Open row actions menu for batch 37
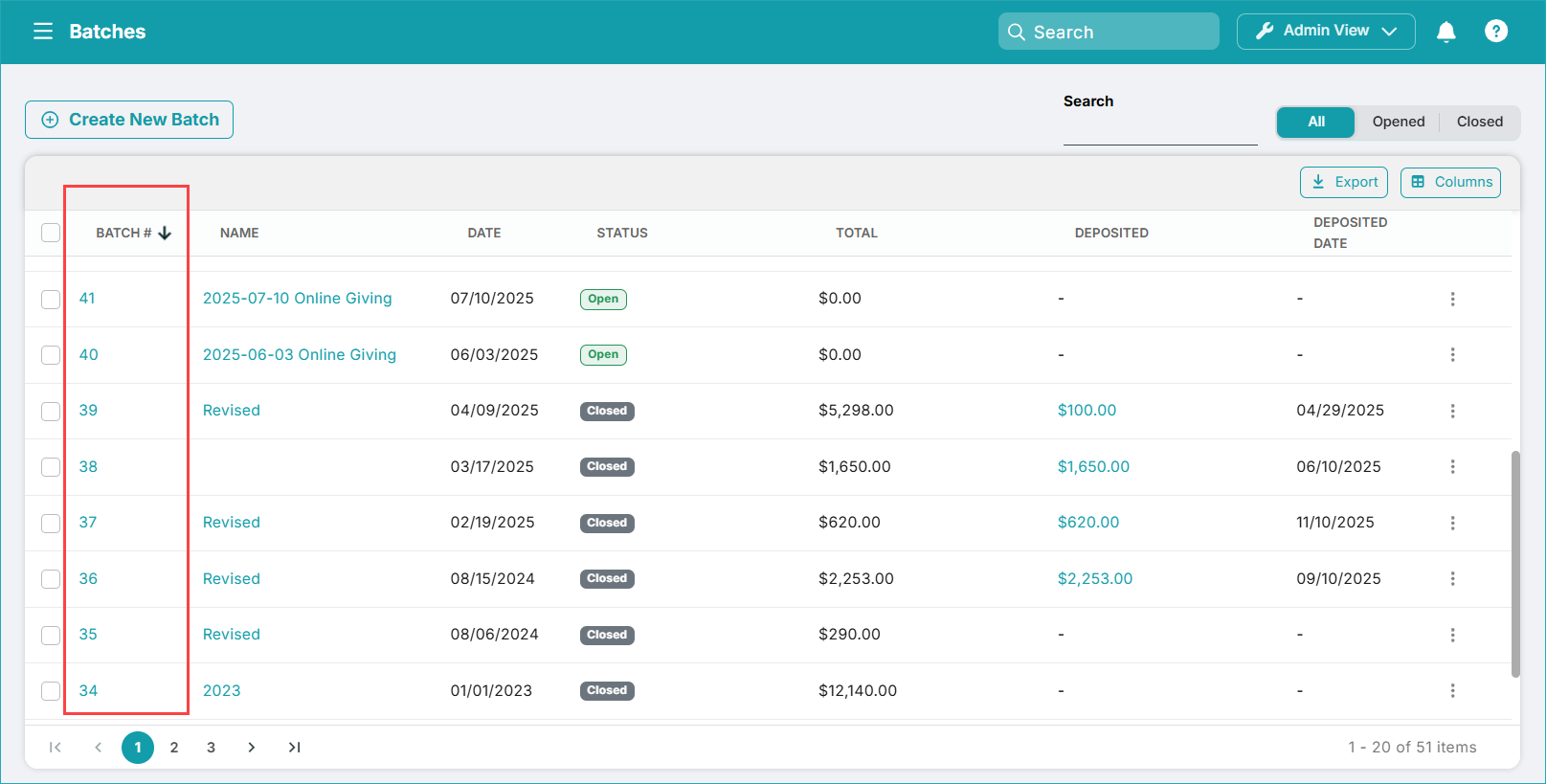This screenshot has height=784, width=1546. (1452, 523)
